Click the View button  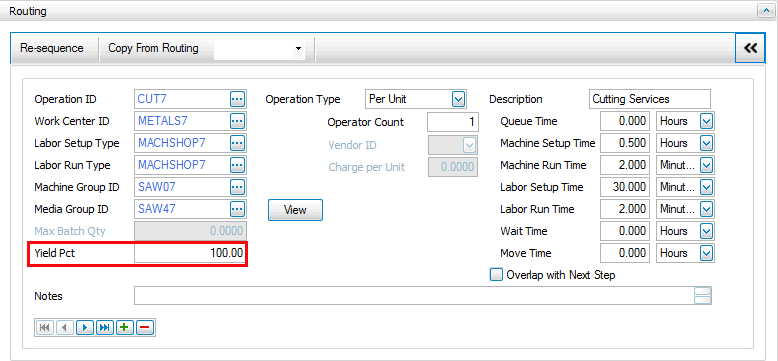click(295, 210)
